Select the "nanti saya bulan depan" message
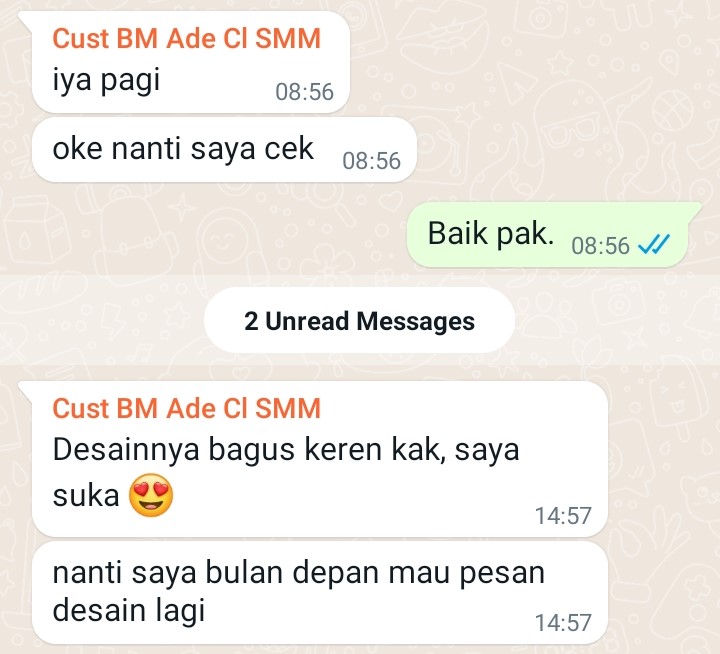This screenshot has width=720, height=654. coord(320,592)
